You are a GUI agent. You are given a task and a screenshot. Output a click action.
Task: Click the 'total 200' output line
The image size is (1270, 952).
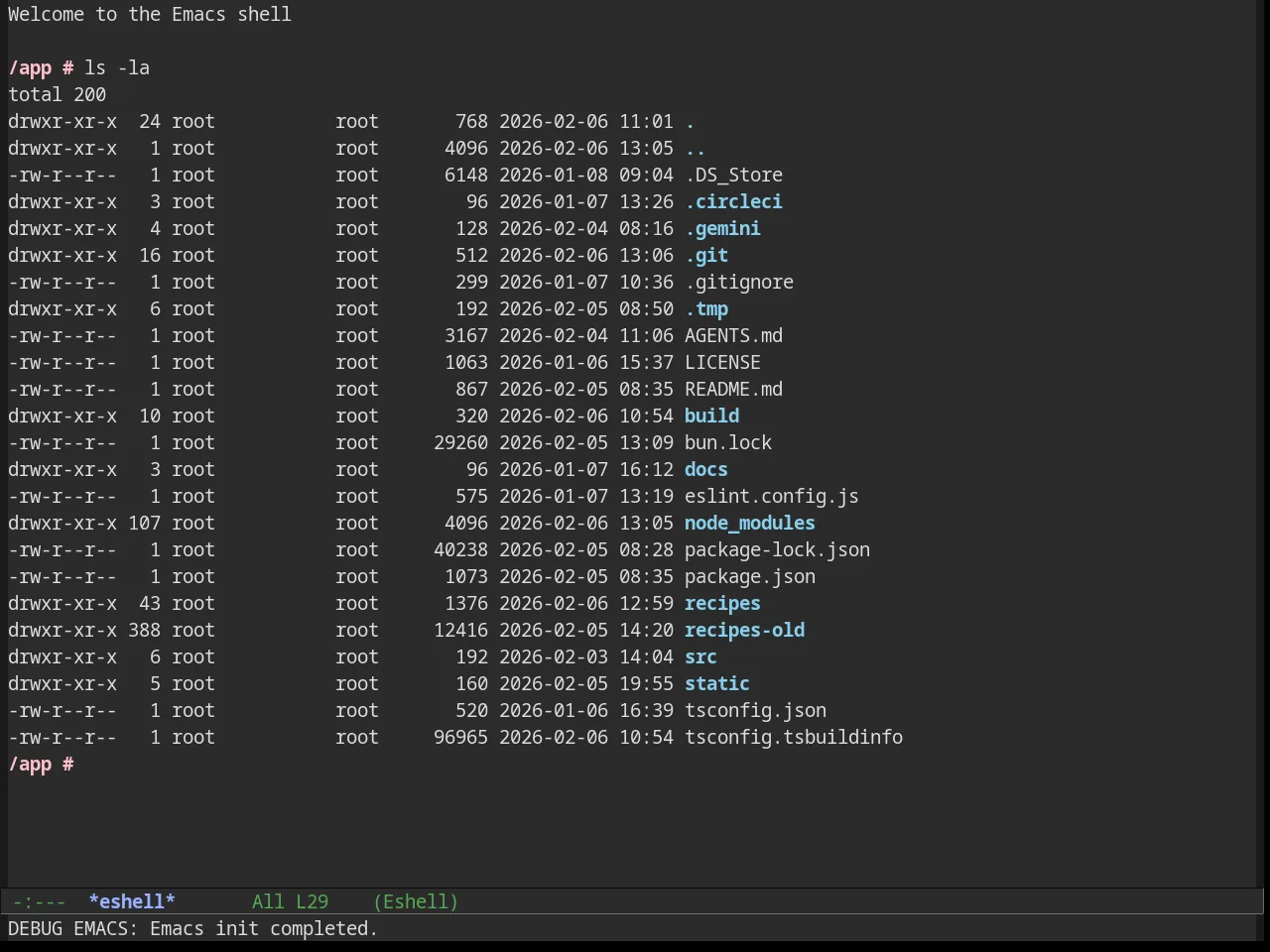click(x=57, y=94)
